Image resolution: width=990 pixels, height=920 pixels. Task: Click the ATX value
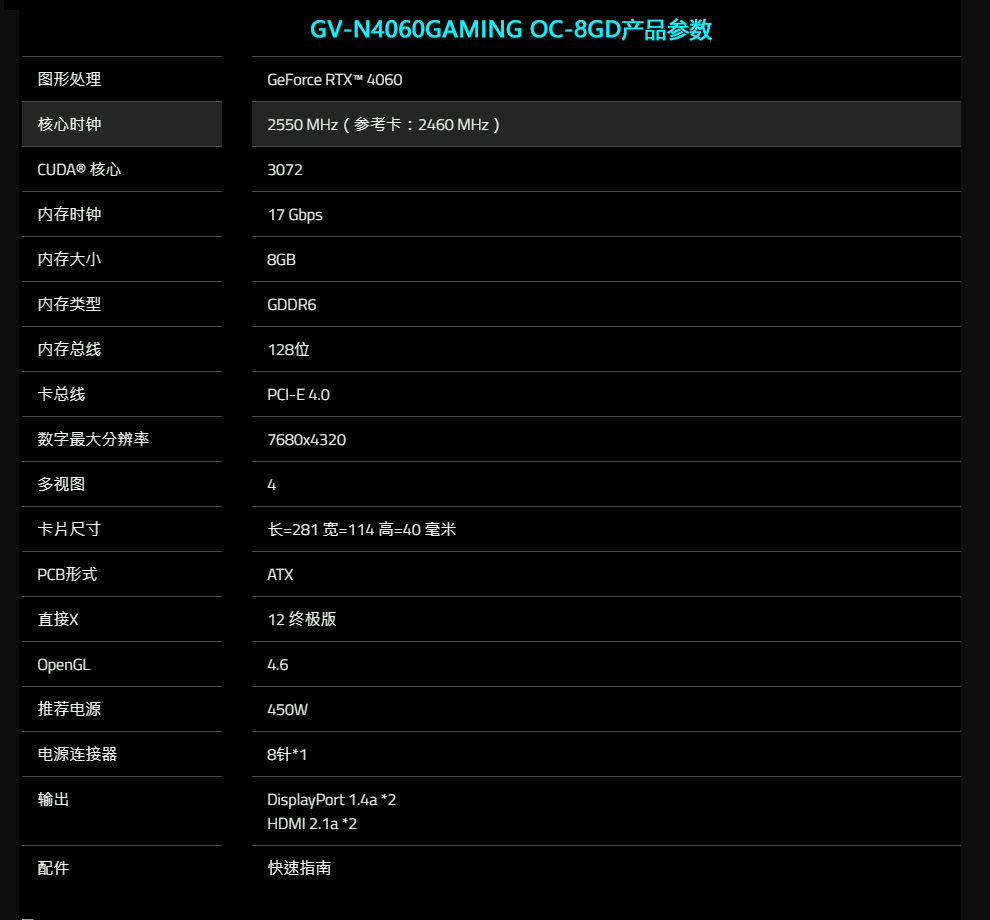tap(280, 575)
